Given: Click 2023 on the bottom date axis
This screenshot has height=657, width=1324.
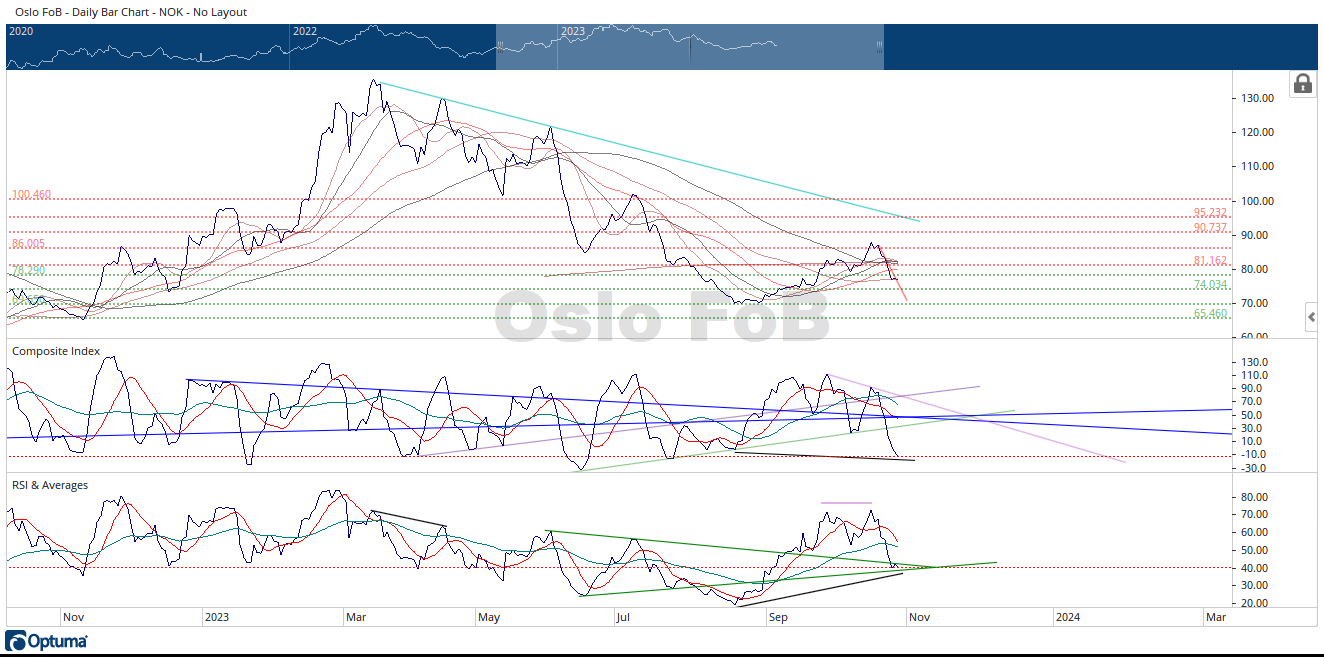Looking at the screenshot, I should click(216, 617).
